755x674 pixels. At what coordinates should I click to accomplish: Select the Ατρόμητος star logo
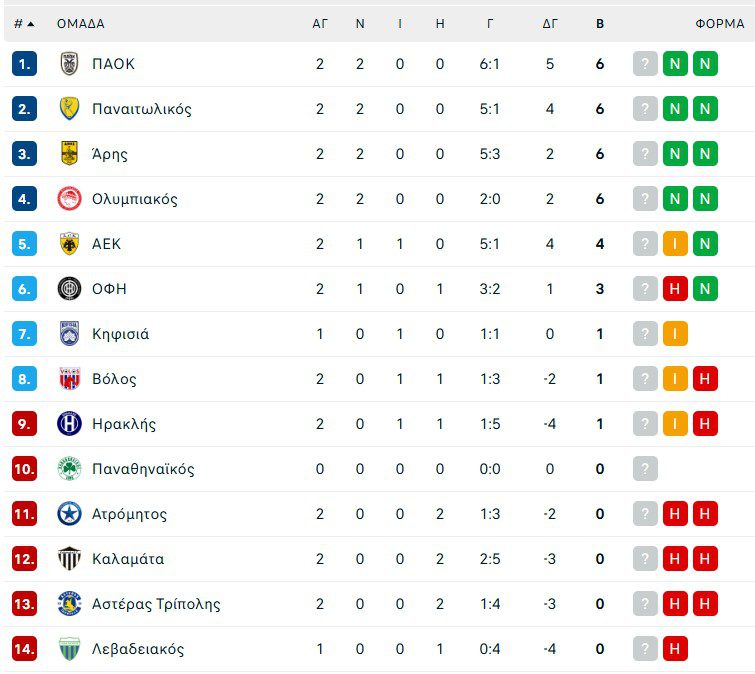tap(69, 514)
